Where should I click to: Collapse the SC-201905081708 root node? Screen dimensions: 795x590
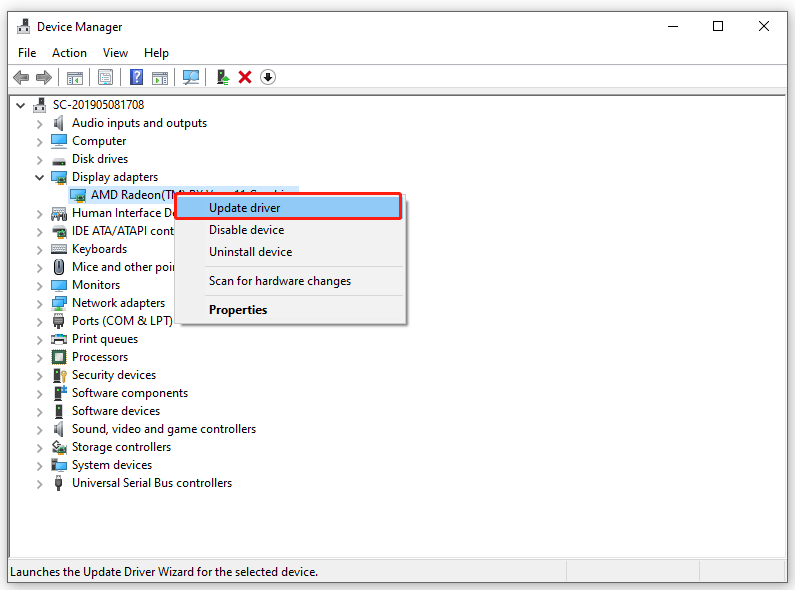click(20, 105)
